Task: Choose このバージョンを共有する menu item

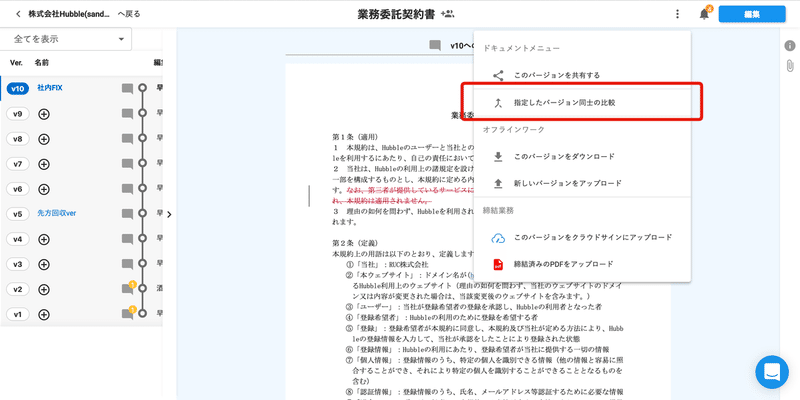Action: point(582,76)
